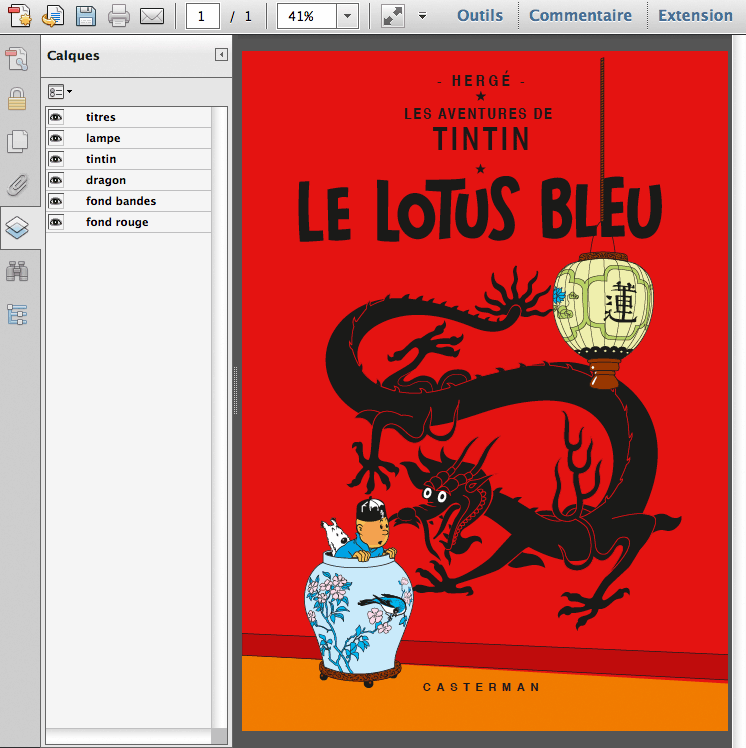Open the Calques options menu

60,92
